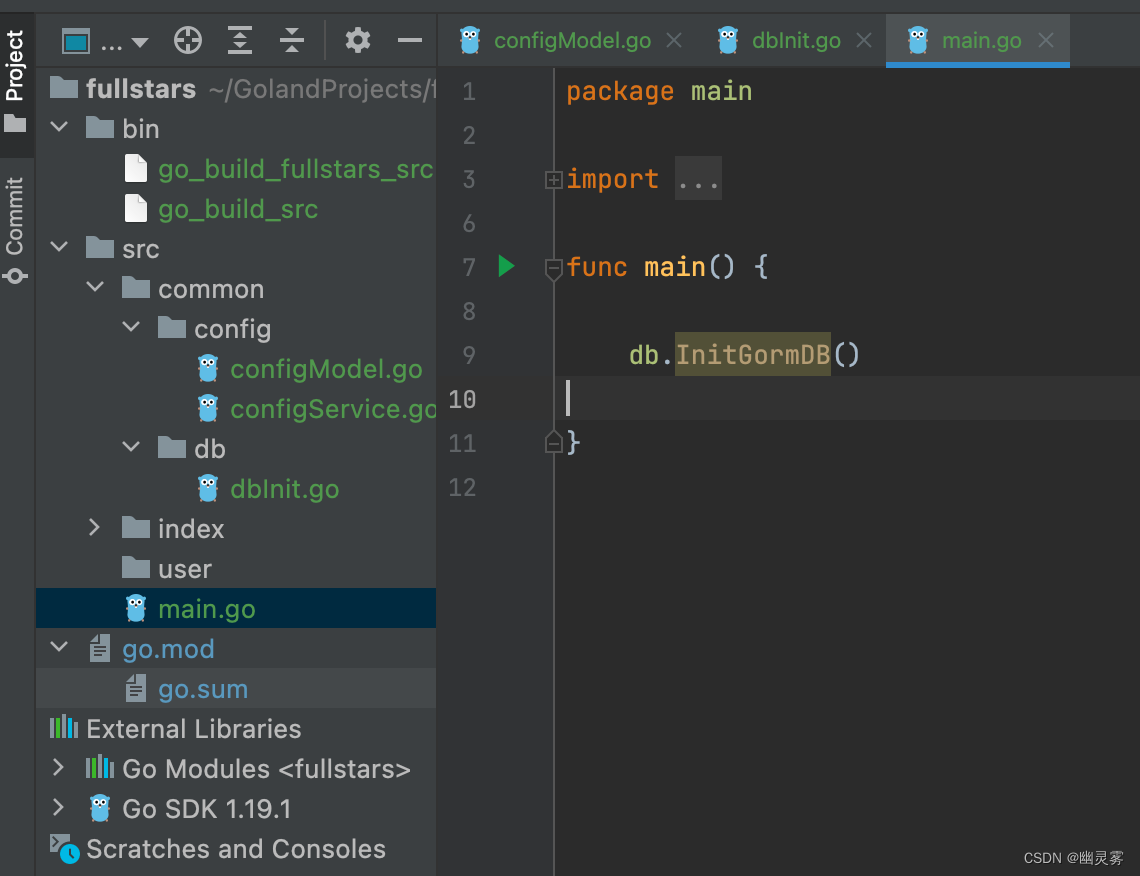Collapse the go.mod node
The width and height of the screenshot is (1140, 876).
coord(60,648)
